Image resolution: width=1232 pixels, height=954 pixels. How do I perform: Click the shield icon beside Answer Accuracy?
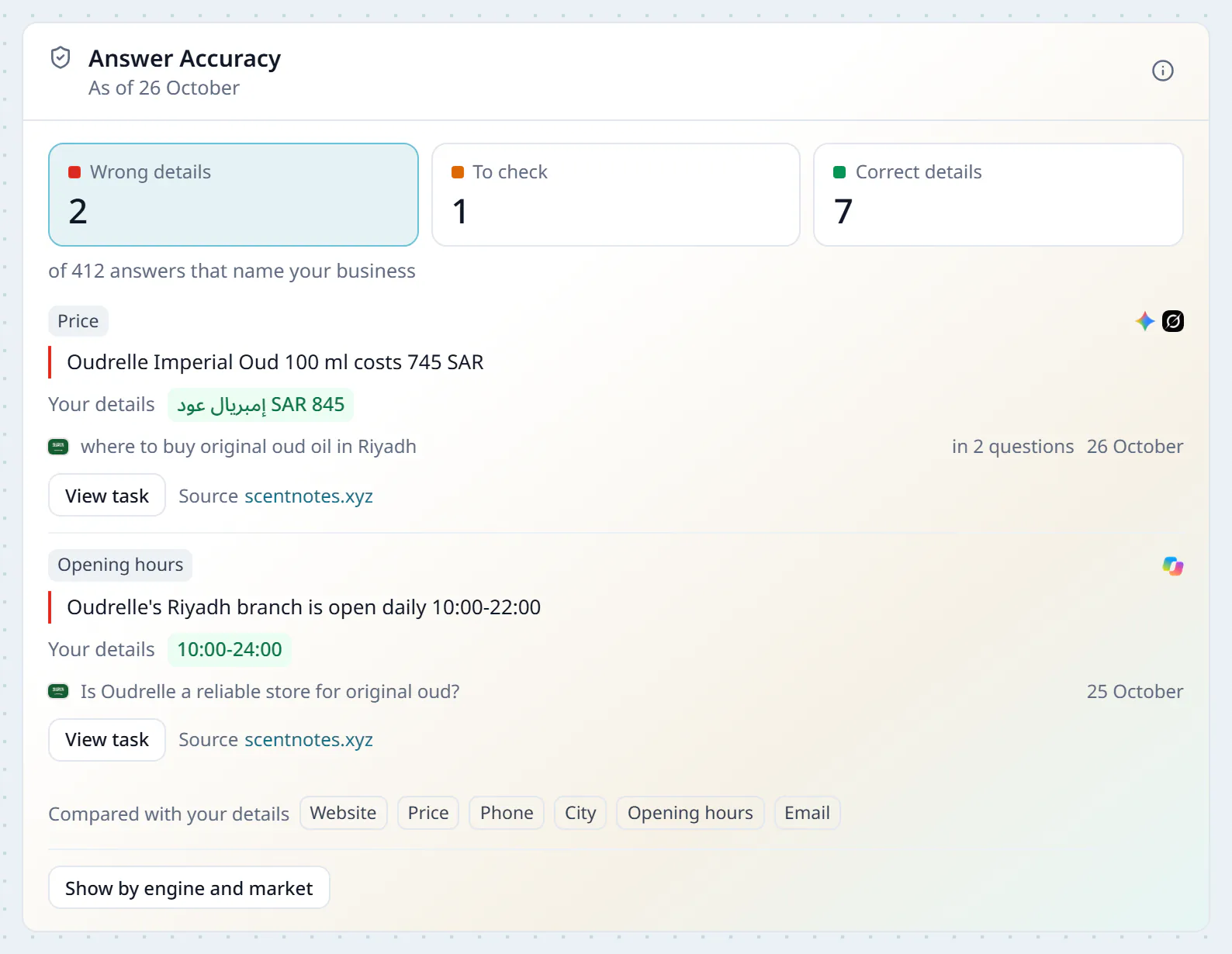[61, 57]
